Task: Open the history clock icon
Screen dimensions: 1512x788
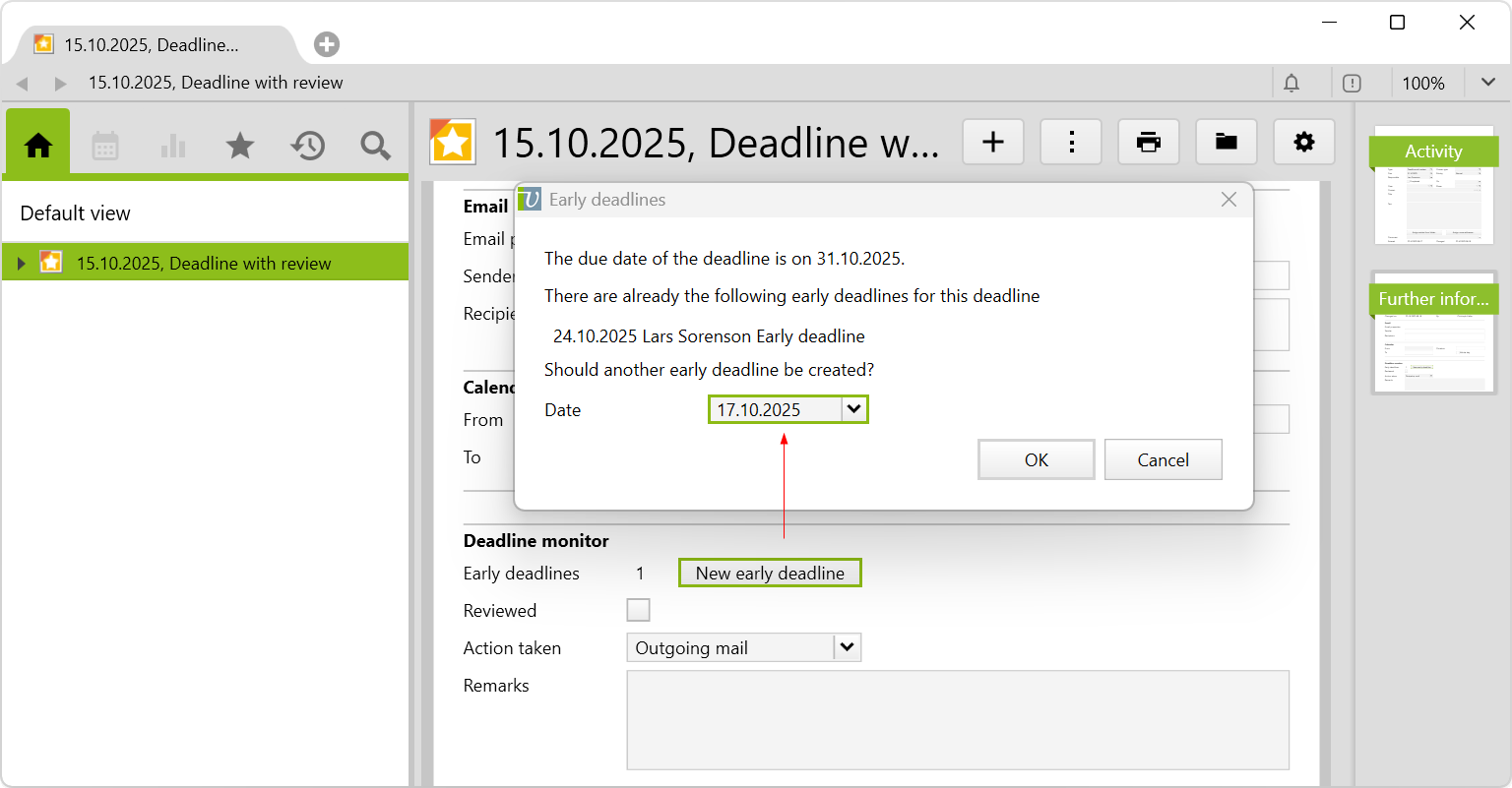Action: [x=307, y=146]
